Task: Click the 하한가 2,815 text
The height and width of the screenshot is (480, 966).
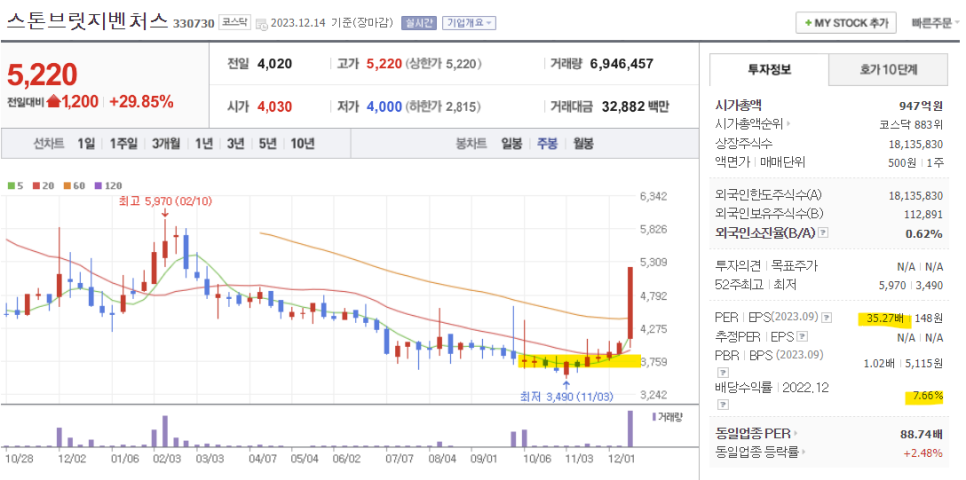Action: 442,106
